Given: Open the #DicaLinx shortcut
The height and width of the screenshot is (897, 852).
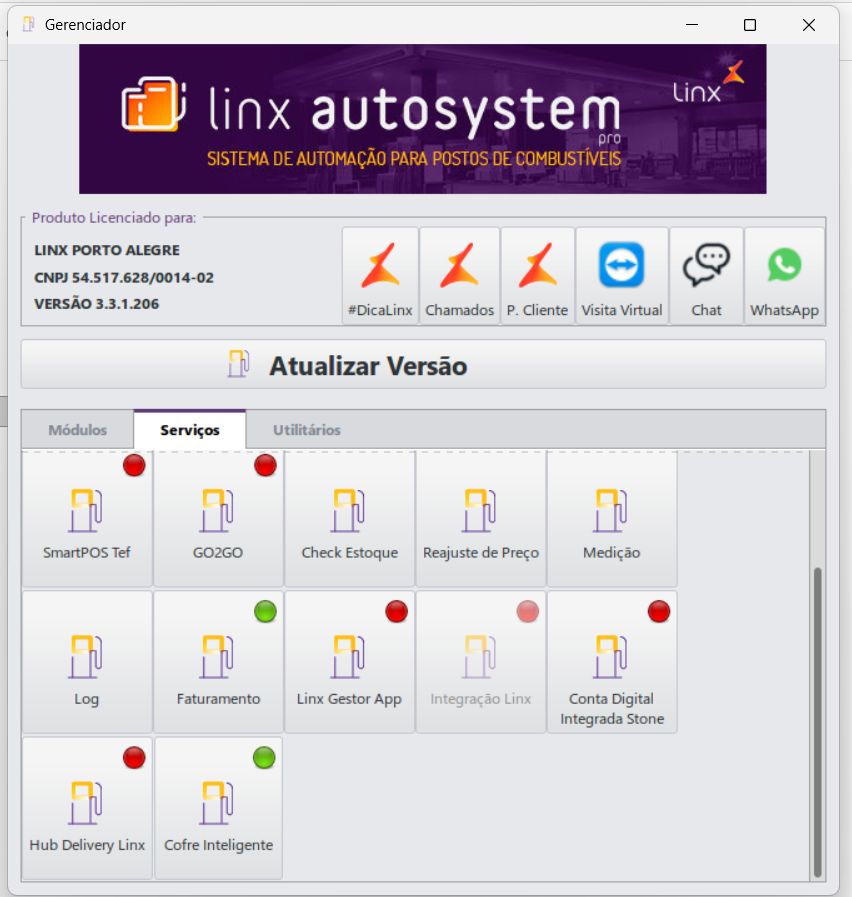Looking at the screenshot, I should click(x=381, y=276).
